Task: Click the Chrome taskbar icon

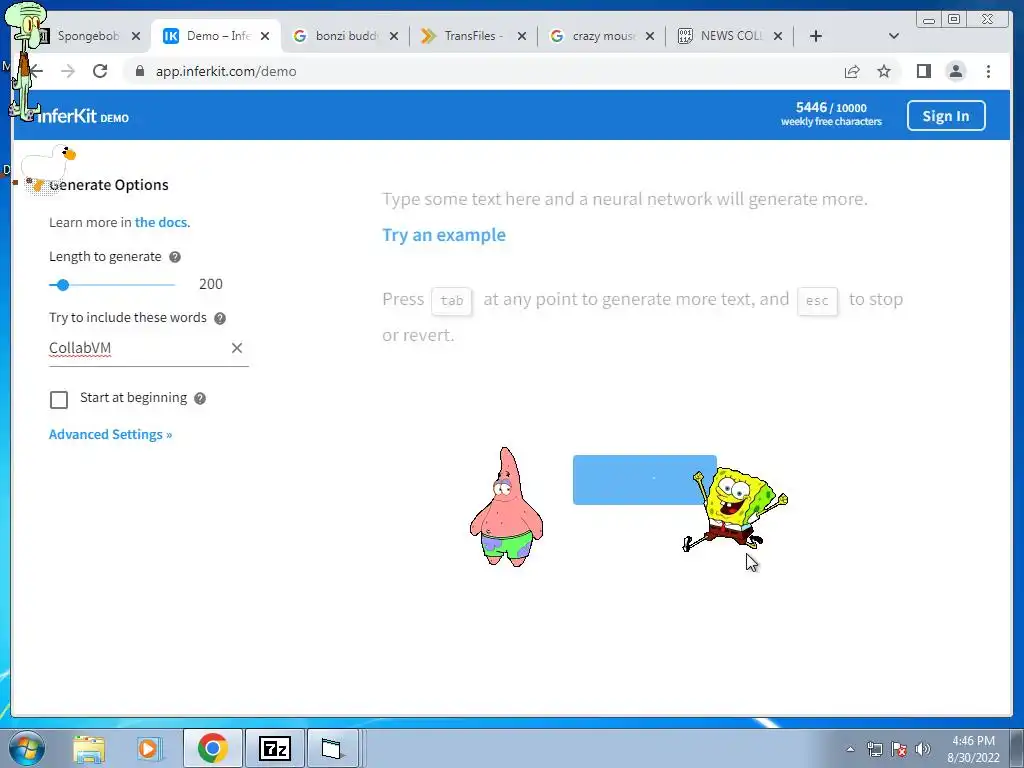Action: [x=212, y=748]
